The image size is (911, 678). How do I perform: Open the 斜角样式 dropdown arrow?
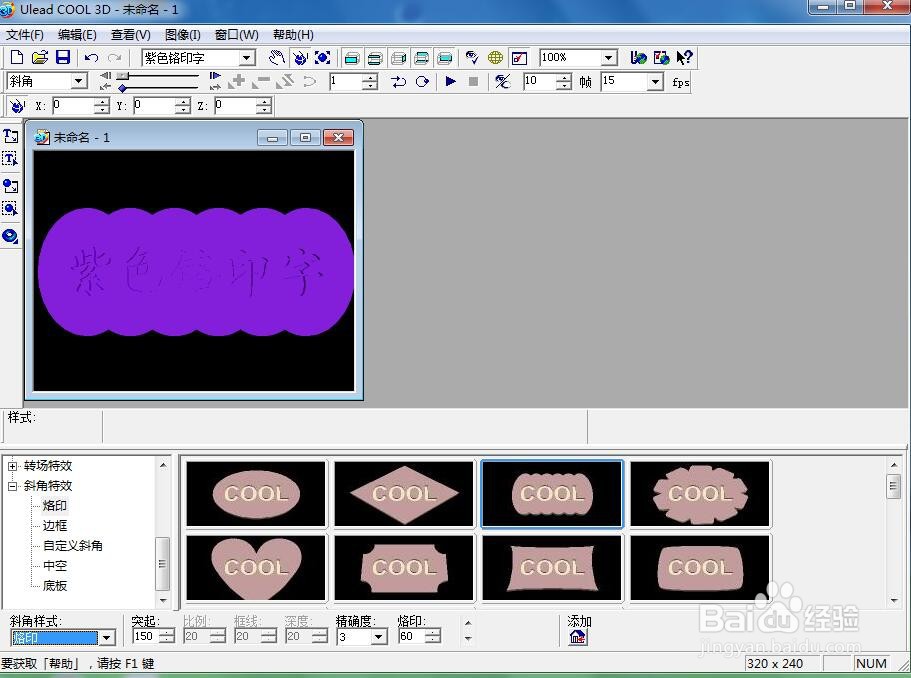(106, 638)
